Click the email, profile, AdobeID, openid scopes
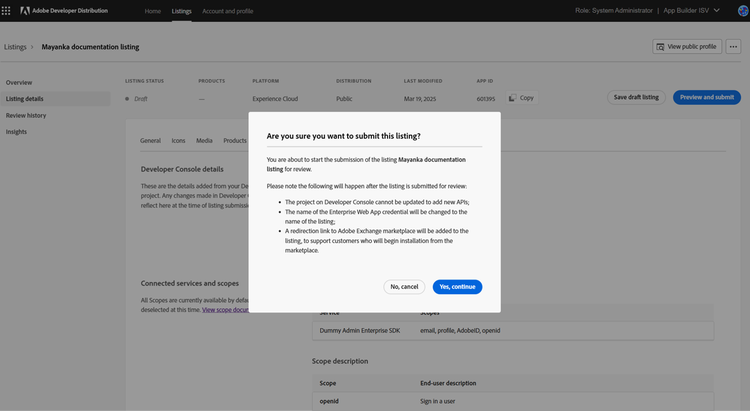Screen dimensions: 750x413 click(460, 331)
